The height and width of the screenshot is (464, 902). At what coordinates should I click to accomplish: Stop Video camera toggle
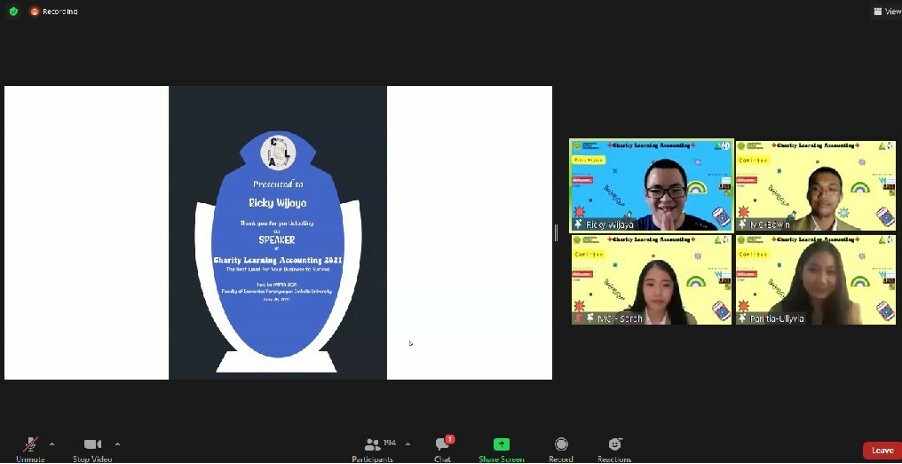coord(93,446)
